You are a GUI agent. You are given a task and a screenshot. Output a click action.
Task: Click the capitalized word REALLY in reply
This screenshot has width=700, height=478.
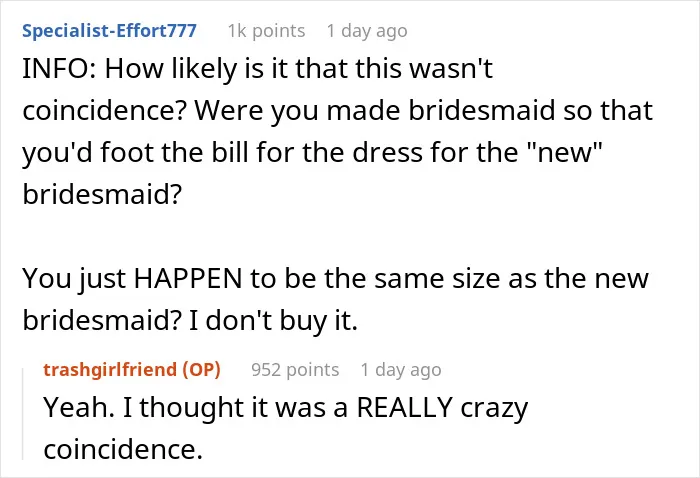(x=405, y=407)
